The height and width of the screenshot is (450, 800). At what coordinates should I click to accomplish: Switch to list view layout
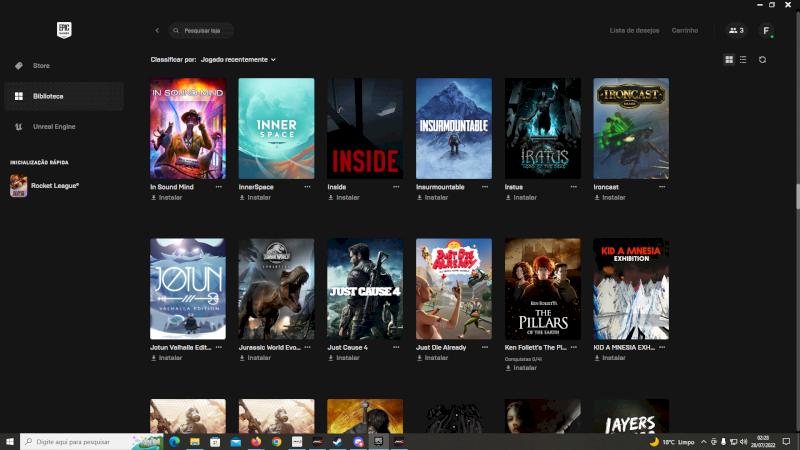[x=742, y=60]
